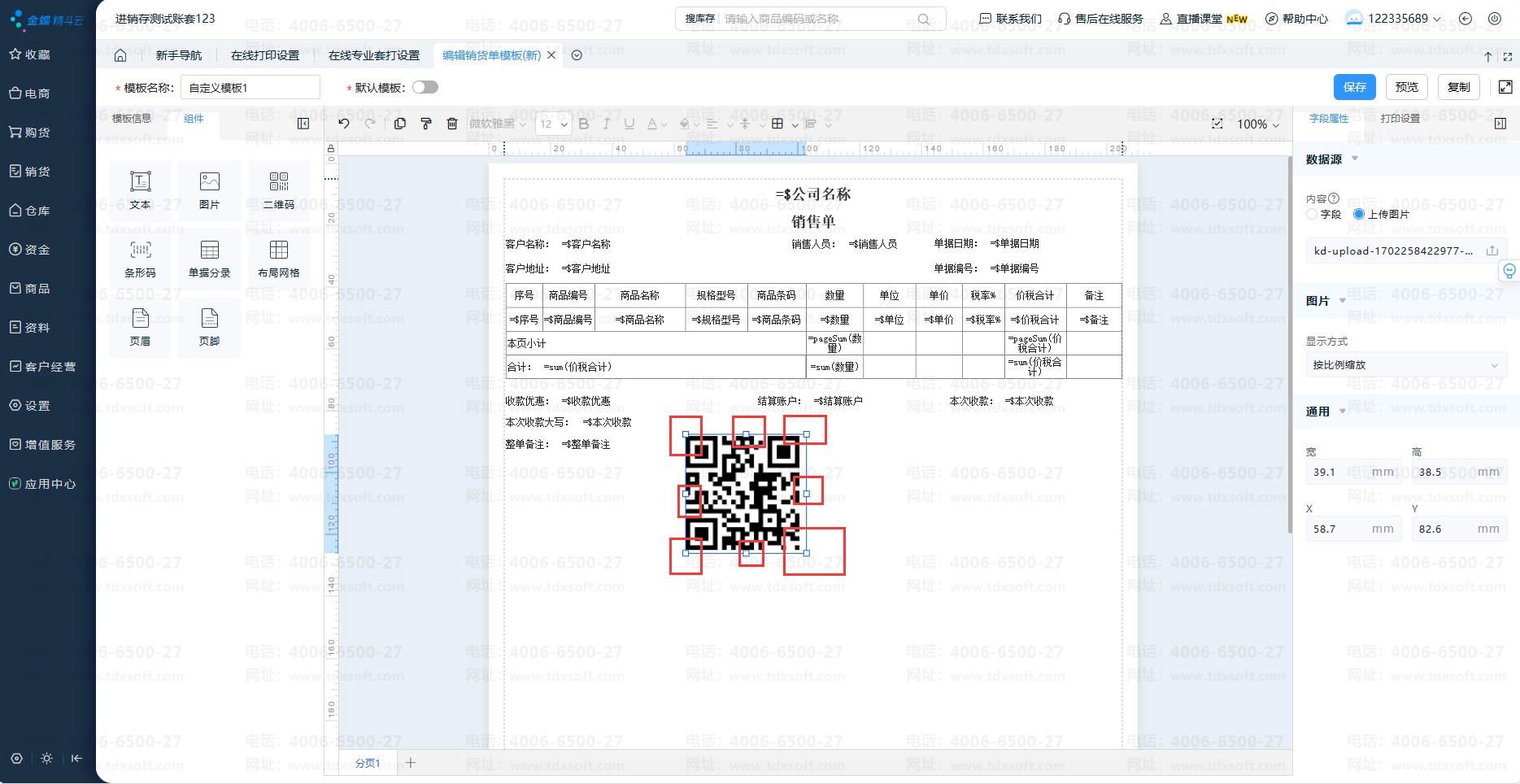
Task: Expand the 100% zoom level dropdown
Action: [1258, 124]
